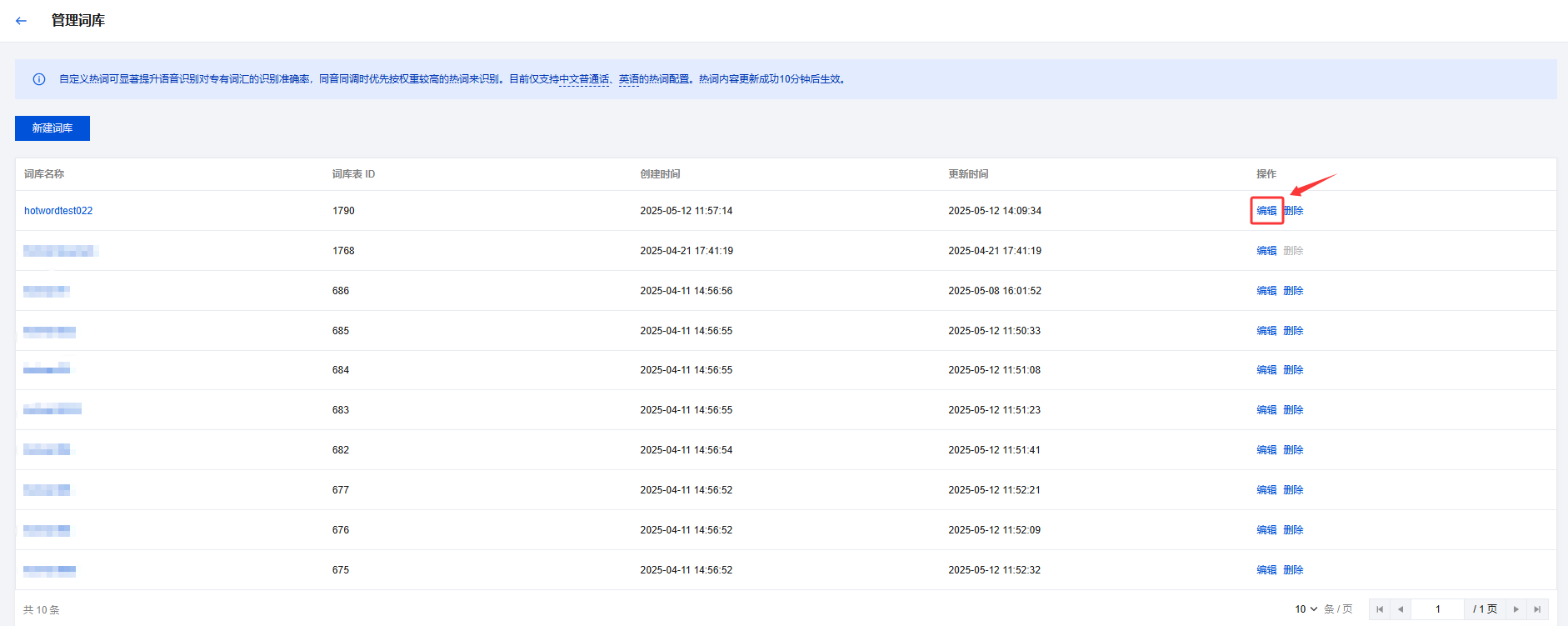Select the ID cell 1768
The image size is (1568, 626).
click(343, 251)
